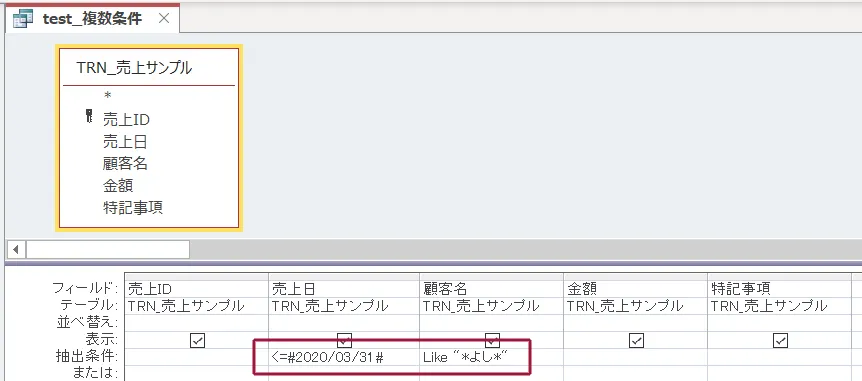Click the テーブル cell under 売上日
Screen dimensions: 862x381
click(x=344, y=306)
